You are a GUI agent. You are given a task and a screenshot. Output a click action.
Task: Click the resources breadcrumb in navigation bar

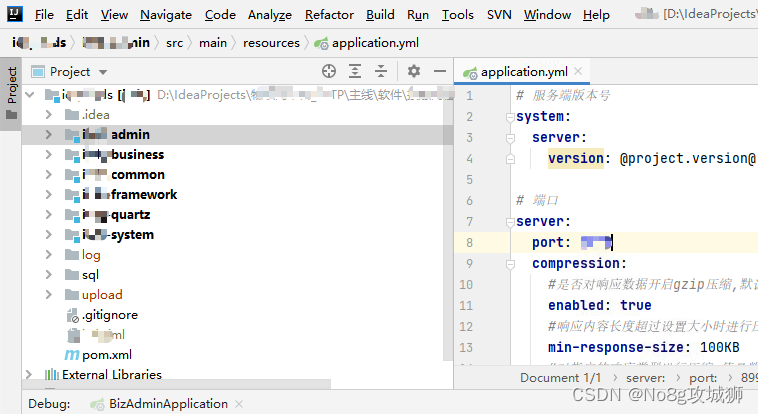[271, 43]
